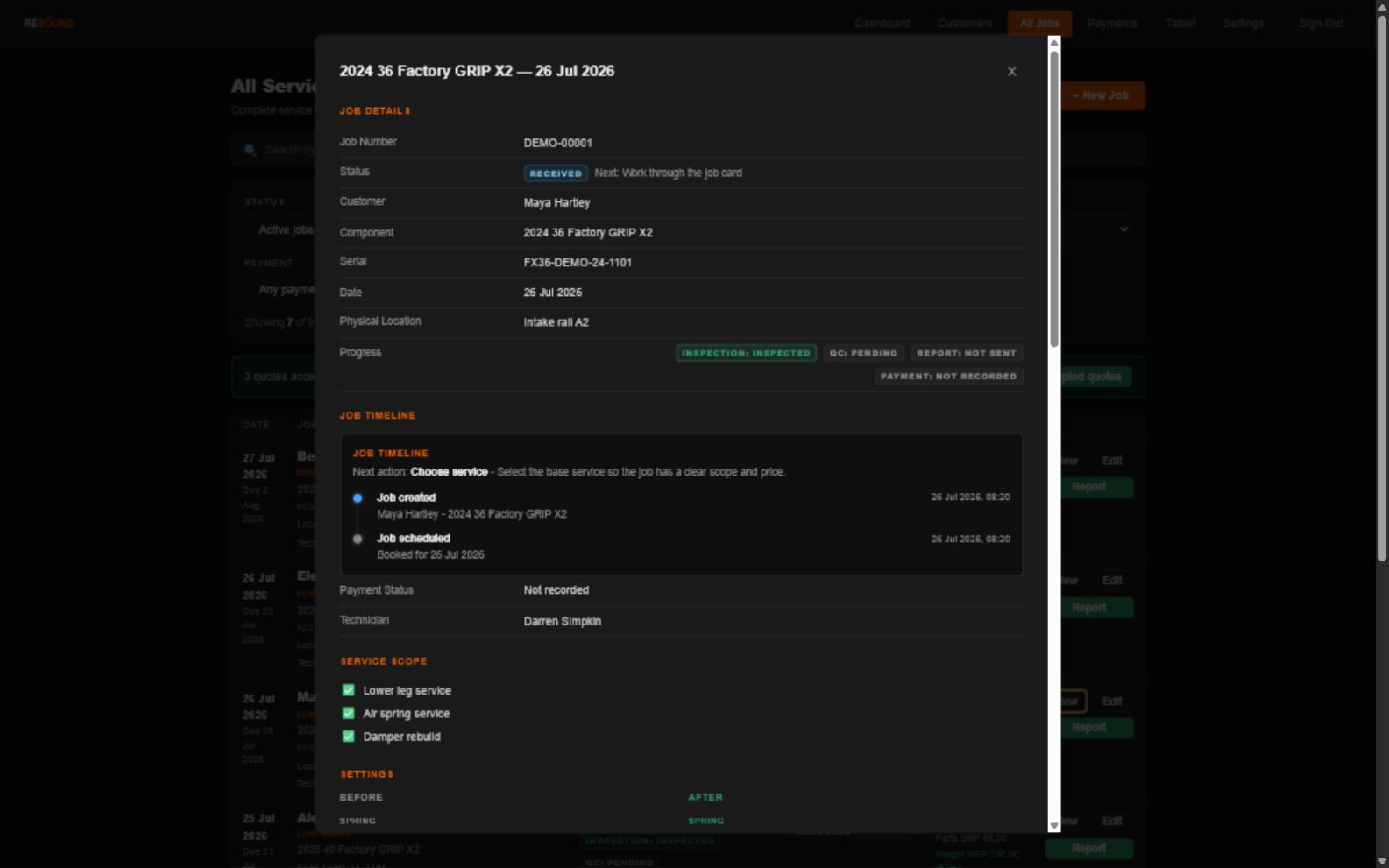Image resolution: width=1389 pixels, height=868 pixels.
Task: Click the date value 26 Jul 2026
Action: click(x=552, y=293)
